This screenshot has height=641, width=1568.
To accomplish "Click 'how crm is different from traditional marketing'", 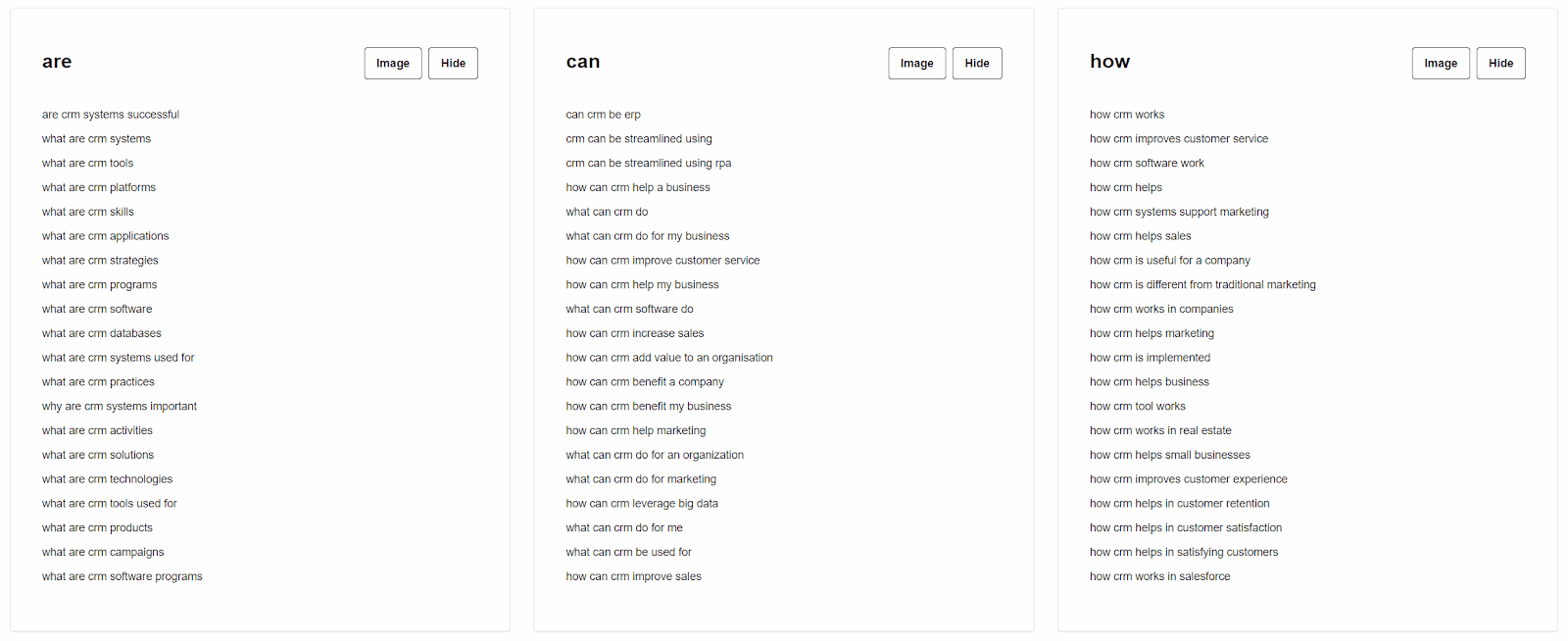I will click(1202, 284).
